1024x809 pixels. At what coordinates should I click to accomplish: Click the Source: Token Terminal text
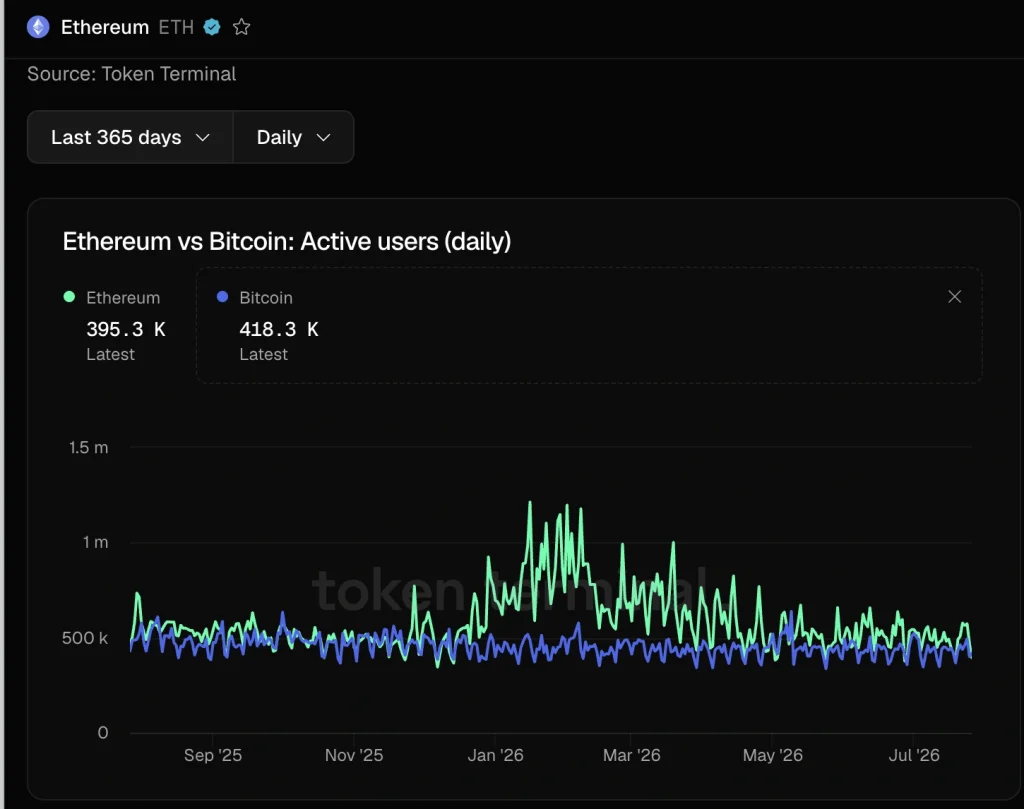131,74
